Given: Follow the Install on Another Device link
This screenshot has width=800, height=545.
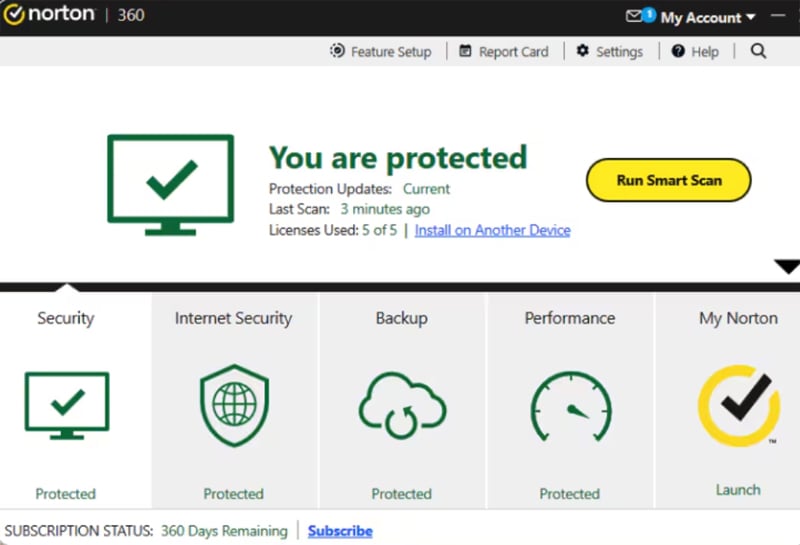Looking at the screenshot, I should point(492,230).
